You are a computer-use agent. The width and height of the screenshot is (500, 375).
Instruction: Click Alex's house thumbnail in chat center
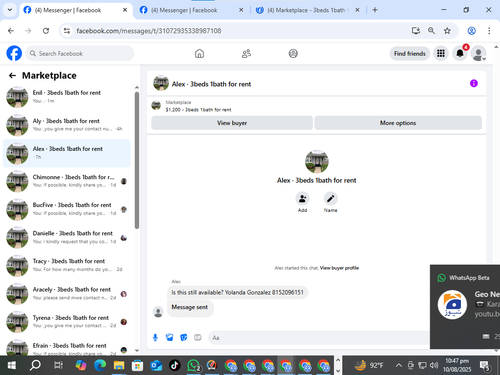317,162
